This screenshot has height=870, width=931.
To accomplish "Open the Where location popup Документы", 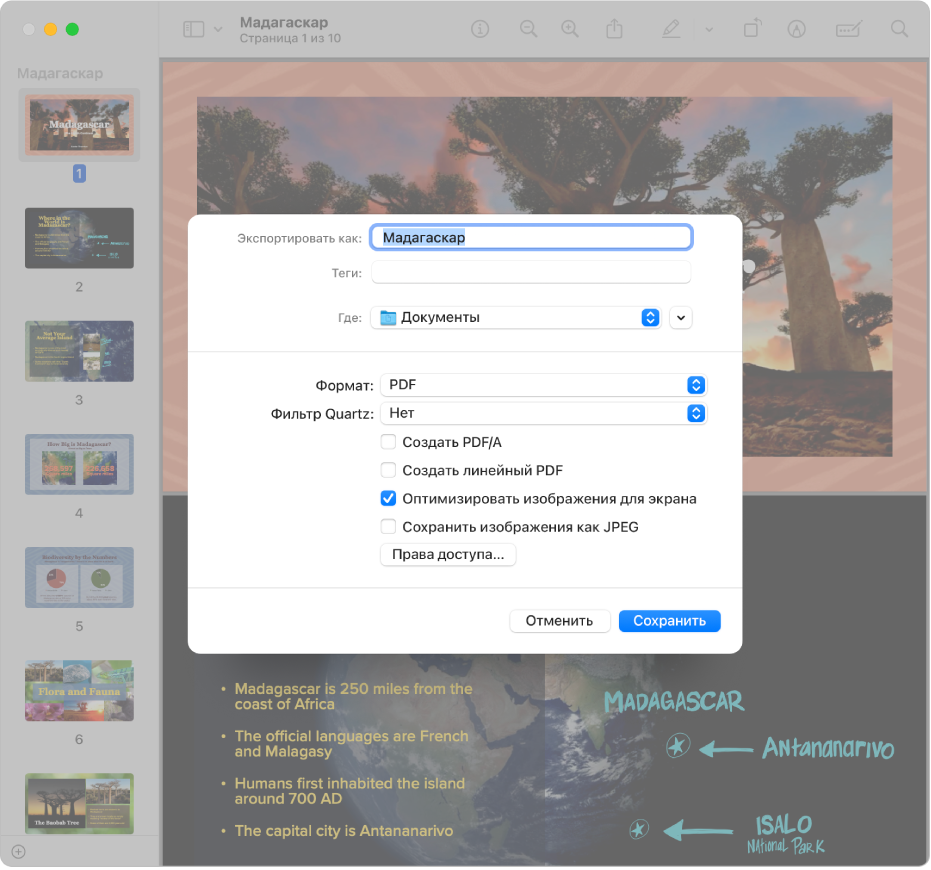I will click(x=516, y=318).
